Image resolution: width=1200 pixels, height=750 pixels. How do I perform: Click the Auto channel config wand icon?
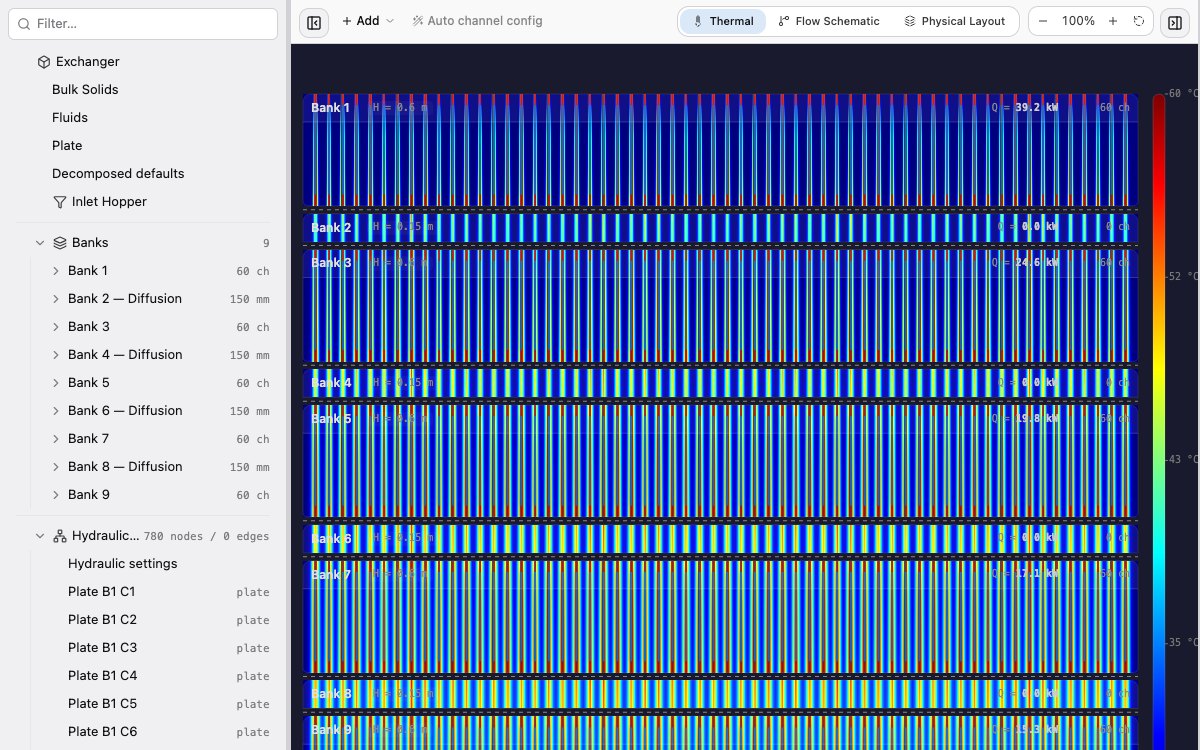[x=418, y=21]
